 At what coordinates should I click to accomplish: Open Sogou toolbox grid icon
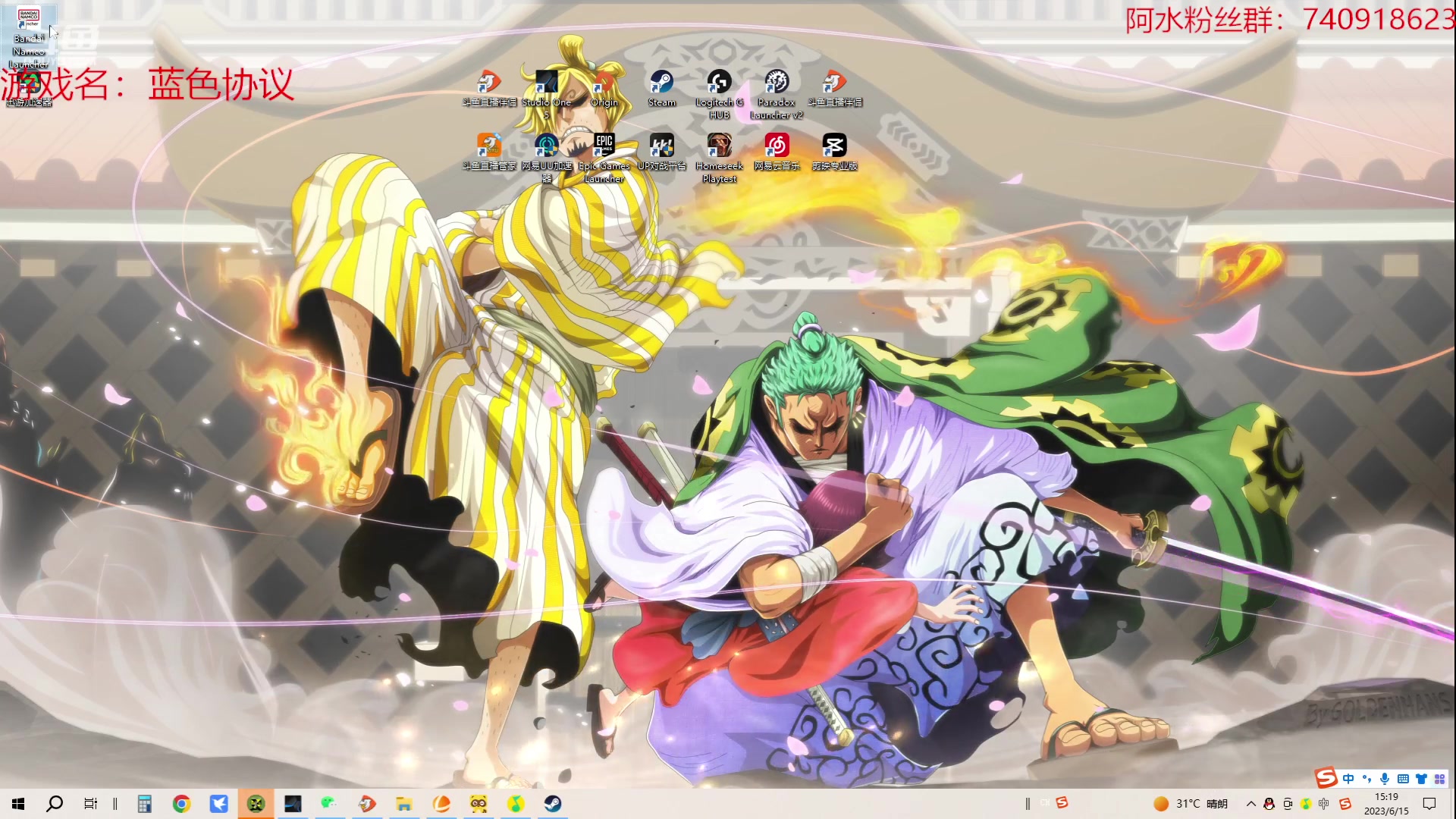tap(1439, 779)
